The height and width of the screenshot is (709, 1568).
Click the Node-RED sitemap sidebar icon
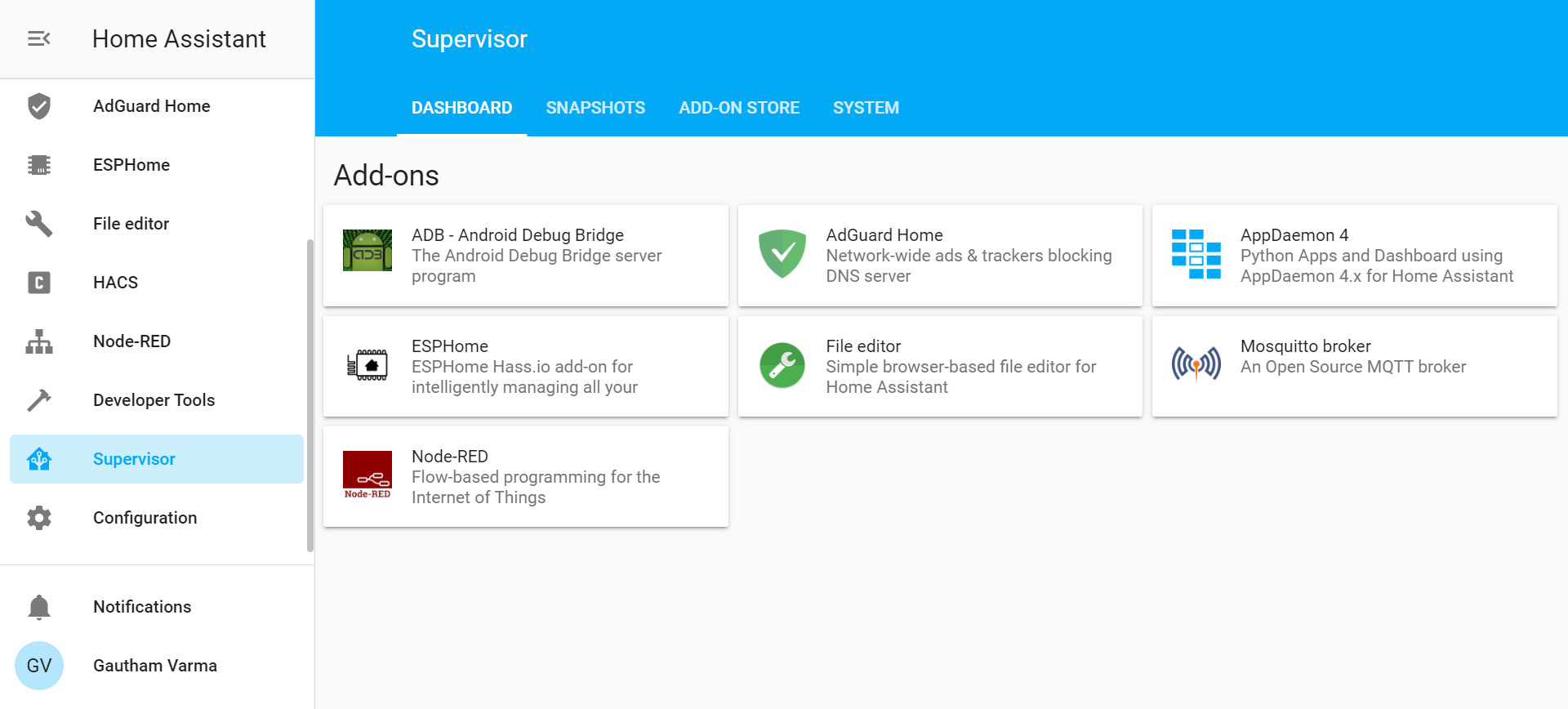pos(39,341)
